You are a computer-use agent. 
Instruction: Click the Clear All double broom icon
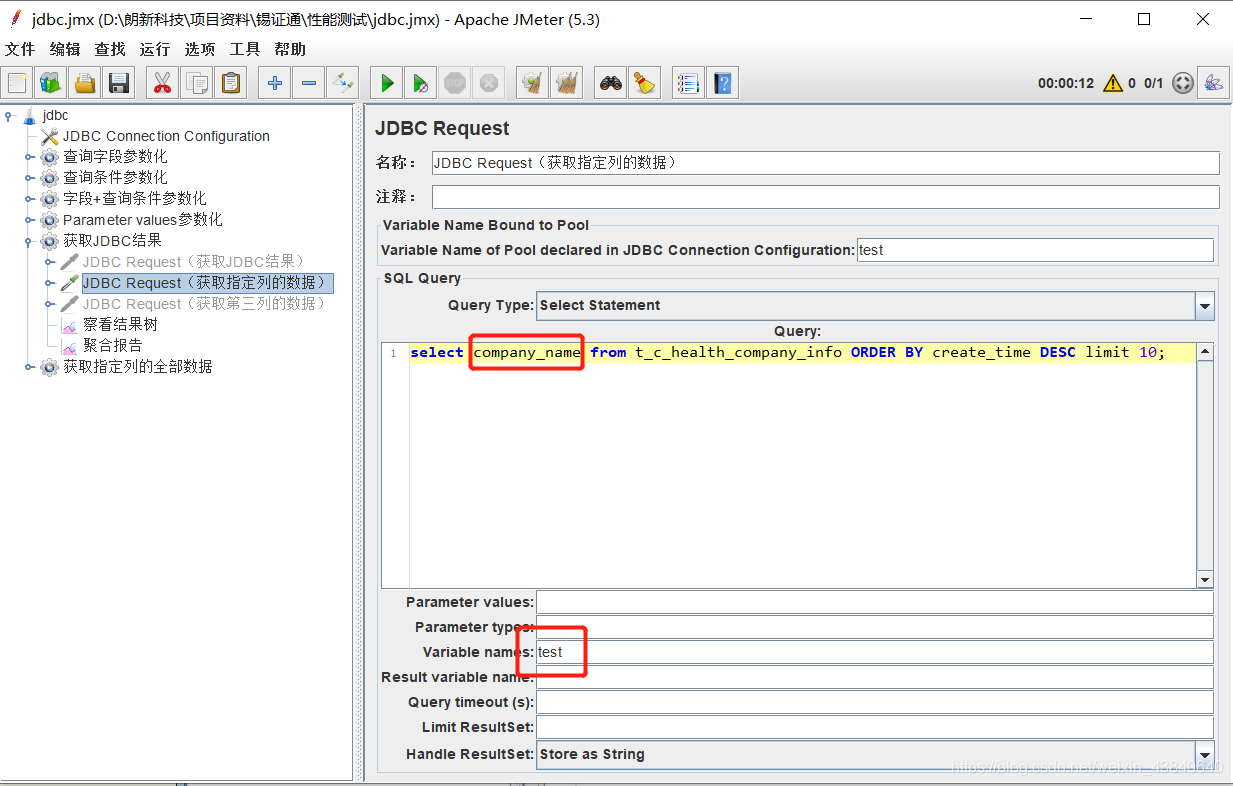(567, 83)
